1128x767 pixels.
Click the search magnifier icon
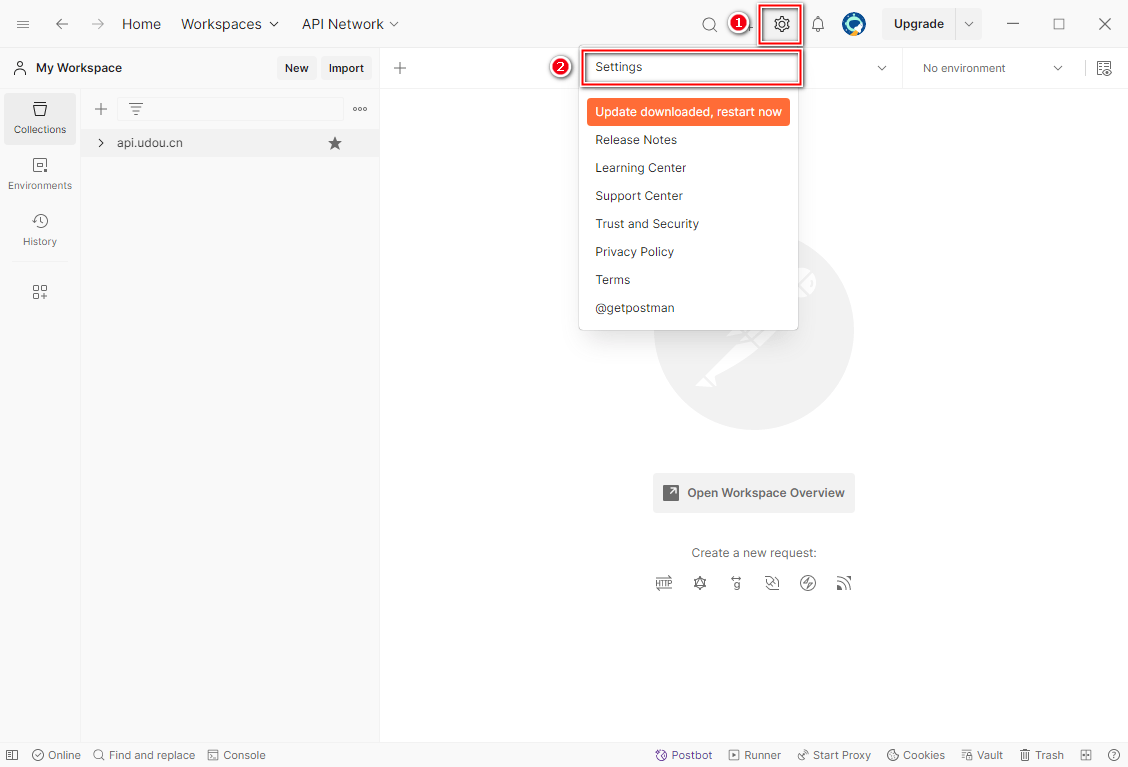pyautogui.click(x=709, y=24)
